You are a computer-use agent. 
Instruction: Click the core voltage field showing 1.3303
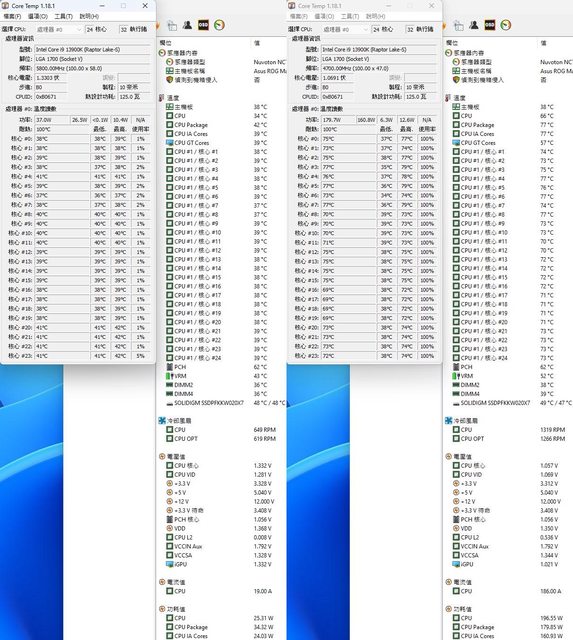[51, 78]
